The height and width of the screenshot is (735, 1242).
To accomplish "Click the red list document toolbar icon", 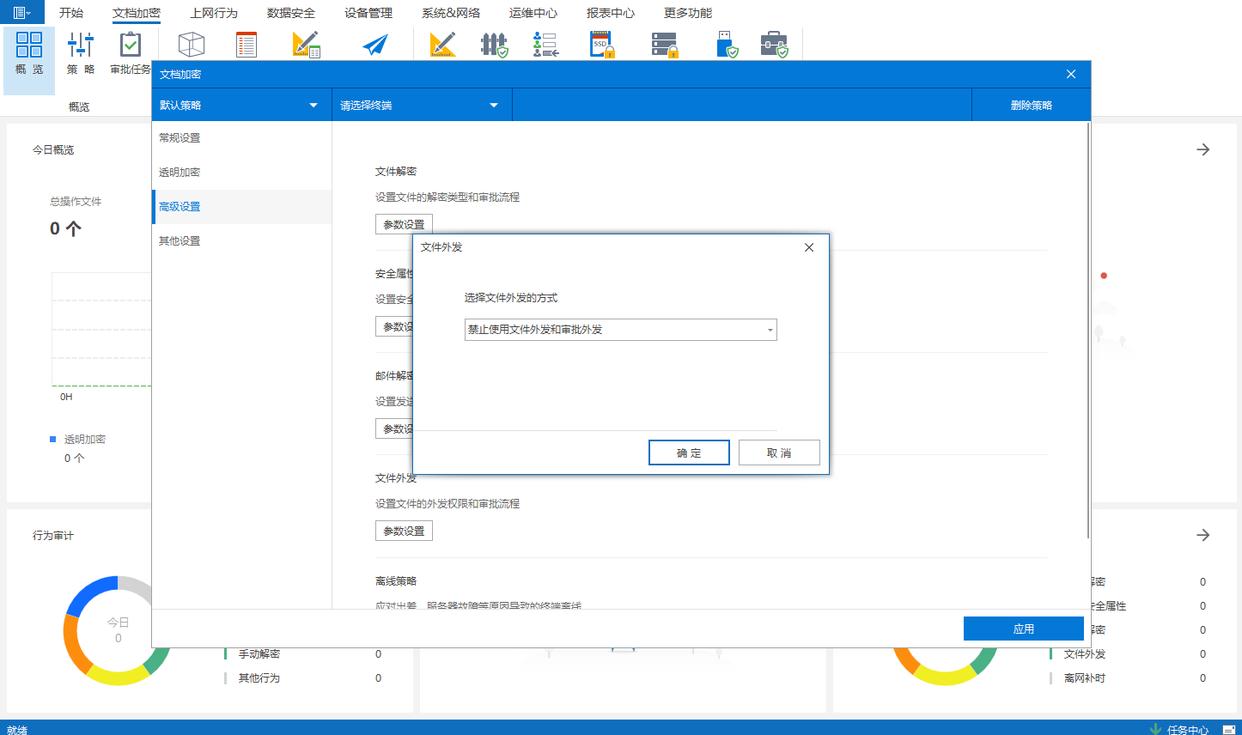I will coord(246,44).
